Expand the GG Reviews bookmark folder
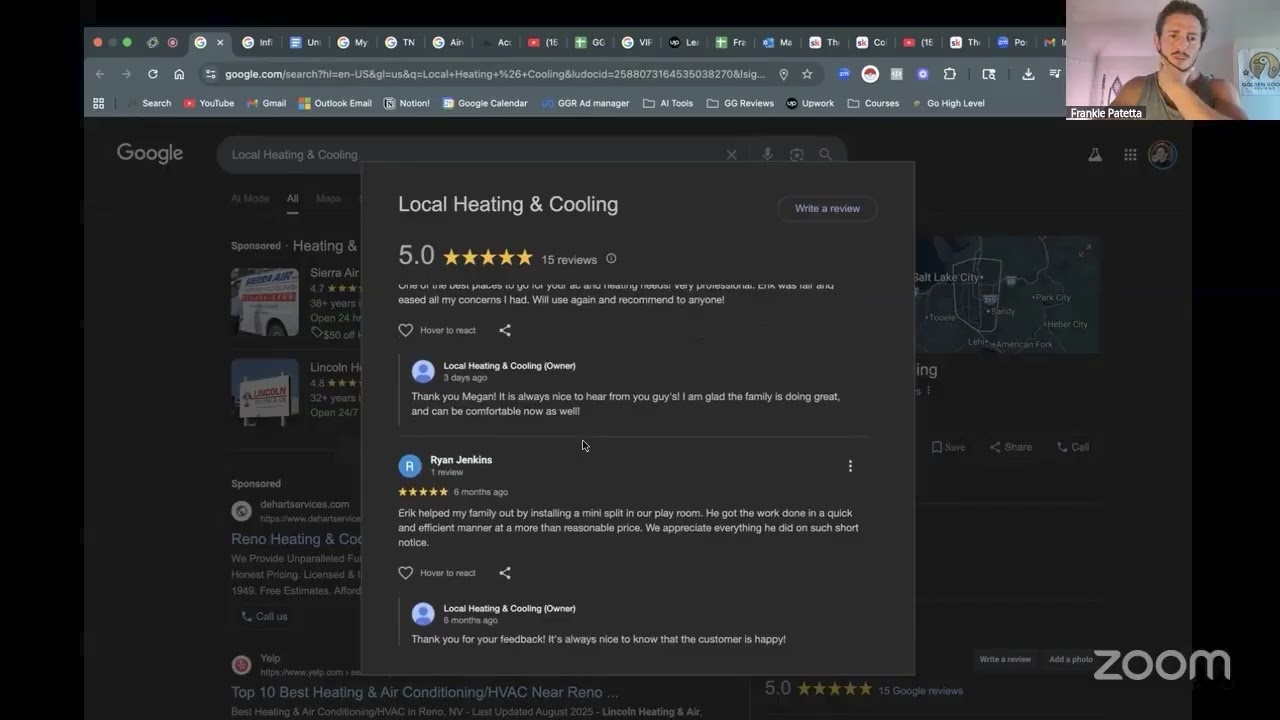1280x720 pixels. (740, 103)
